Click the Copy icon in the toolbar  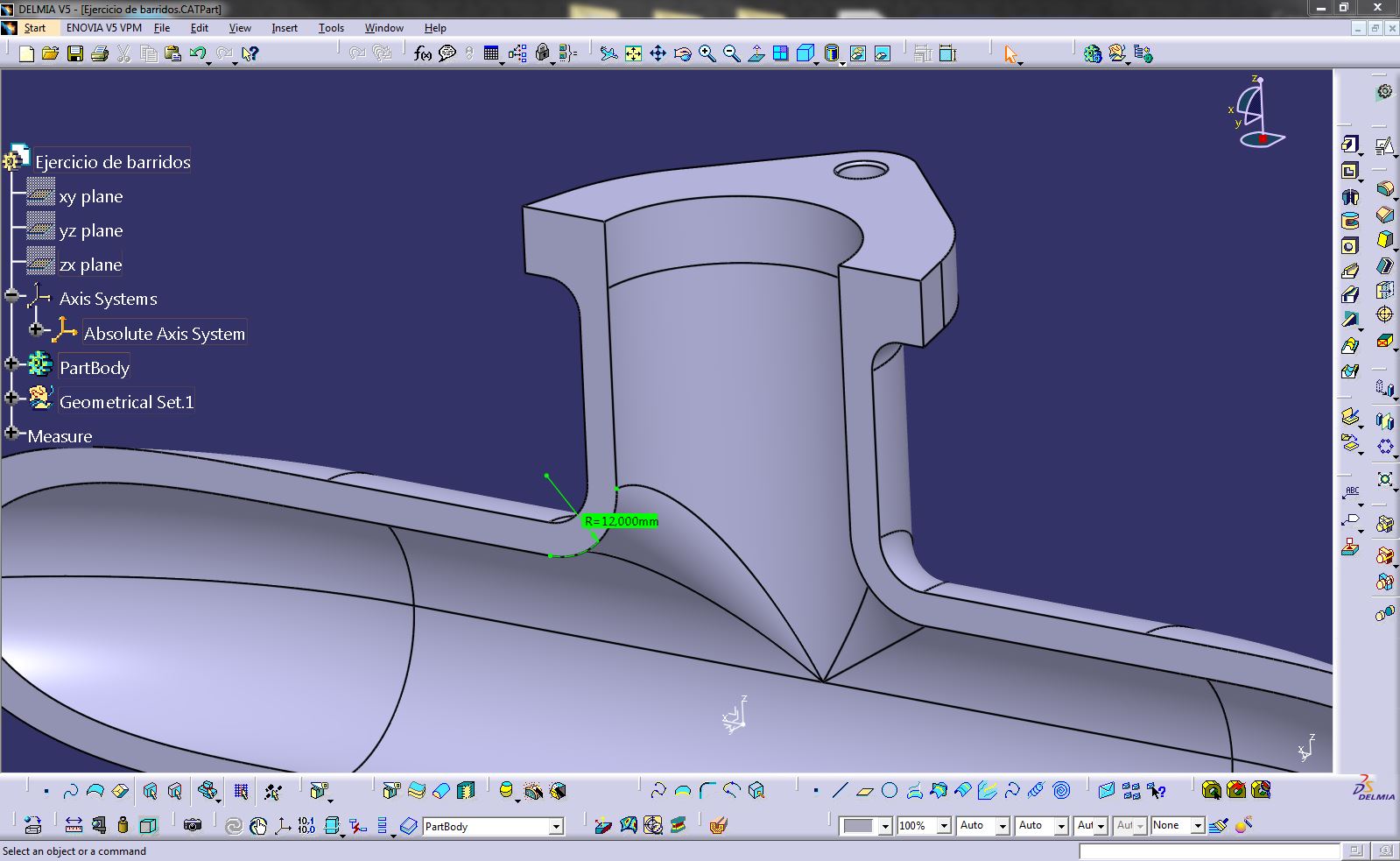(149, 53)
